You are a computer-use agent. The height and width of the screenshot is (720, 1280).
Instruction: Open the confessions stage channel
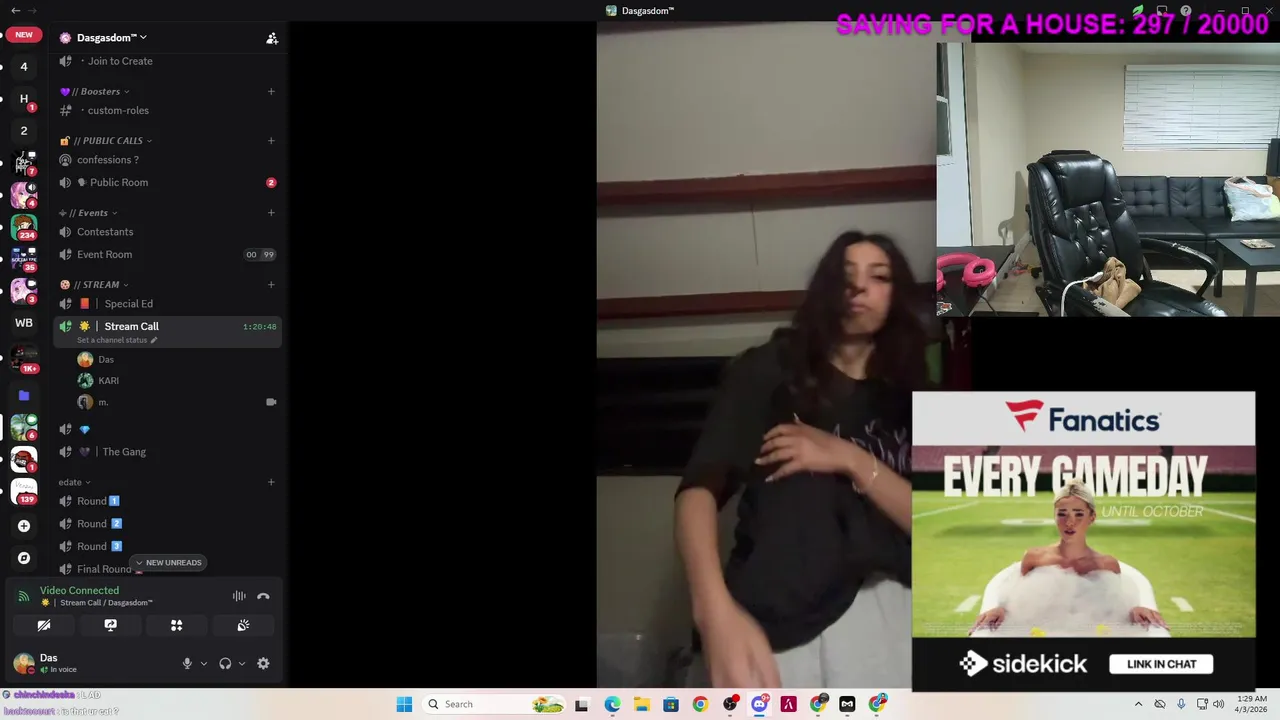108,160
